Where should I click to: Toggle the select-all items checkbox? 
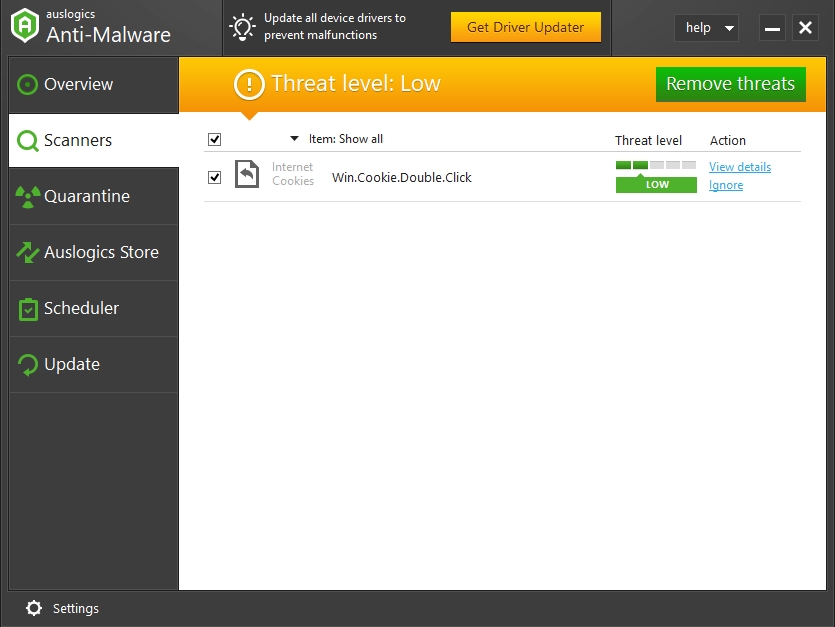(214, 139)
